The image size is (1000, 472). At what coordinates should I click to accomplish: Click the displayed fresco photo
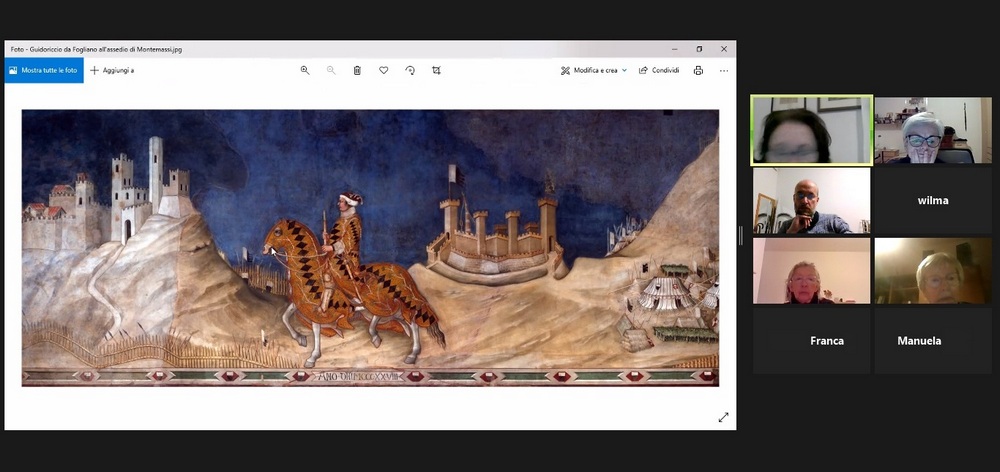(x=370, y=248)
